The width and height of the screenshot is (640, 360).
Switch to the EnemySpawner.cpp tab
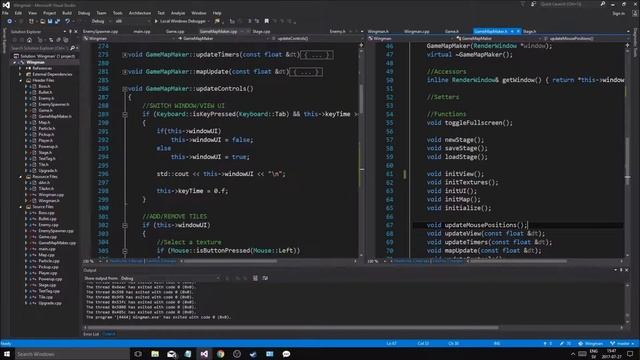(100, 31)
